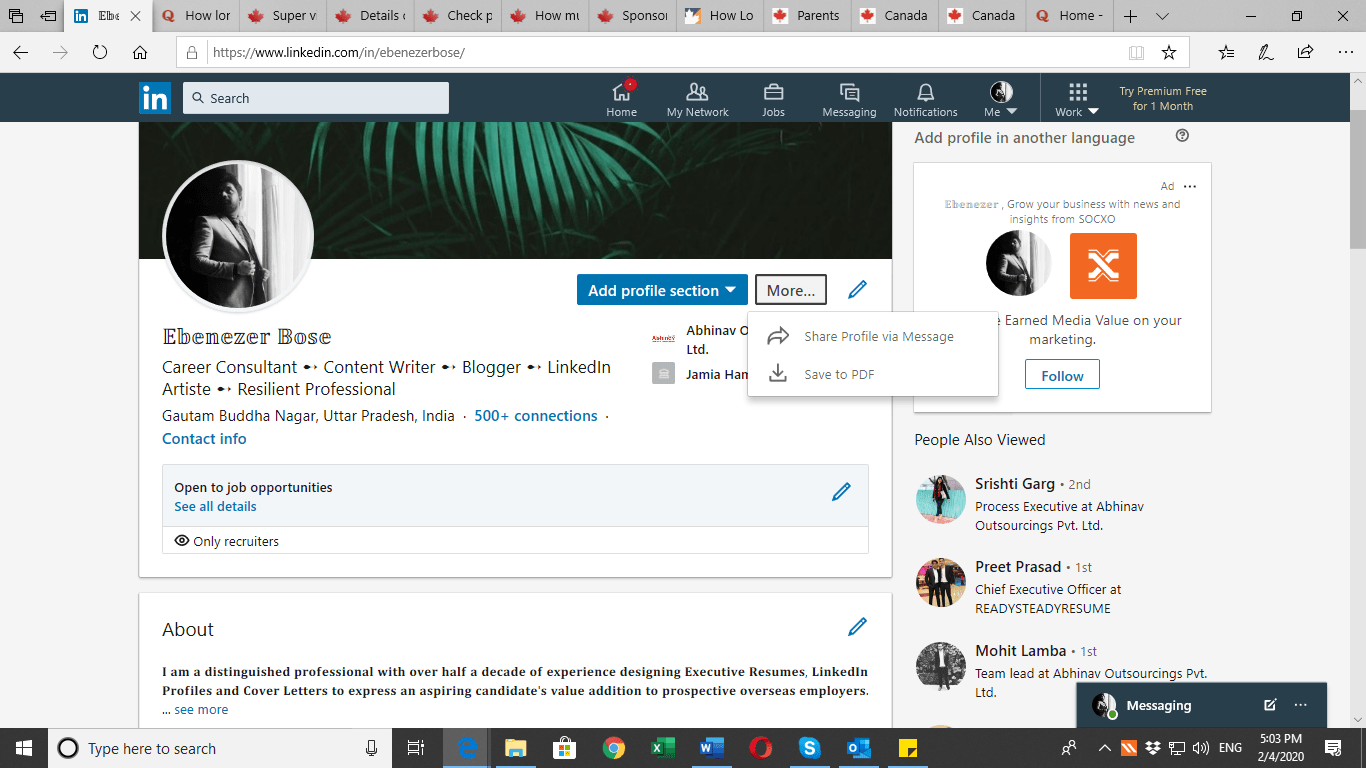Open the Notifications bell
This screenshot has height=768, width=1366.
(x=925, y=98)
